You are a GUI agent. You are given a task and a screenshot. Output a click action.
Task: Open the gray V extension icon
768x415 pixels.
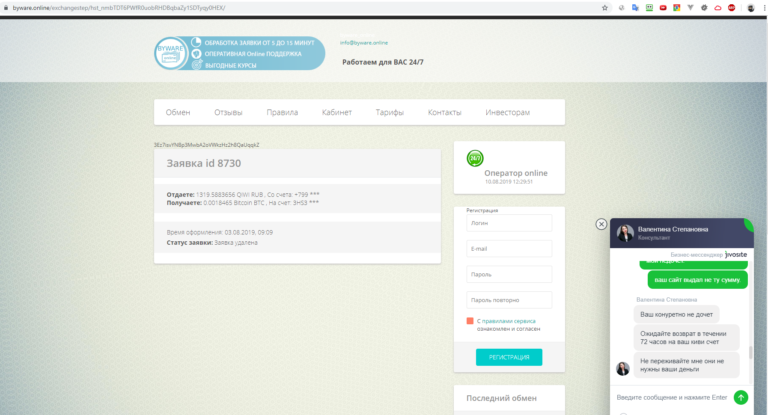coord(690,8)
